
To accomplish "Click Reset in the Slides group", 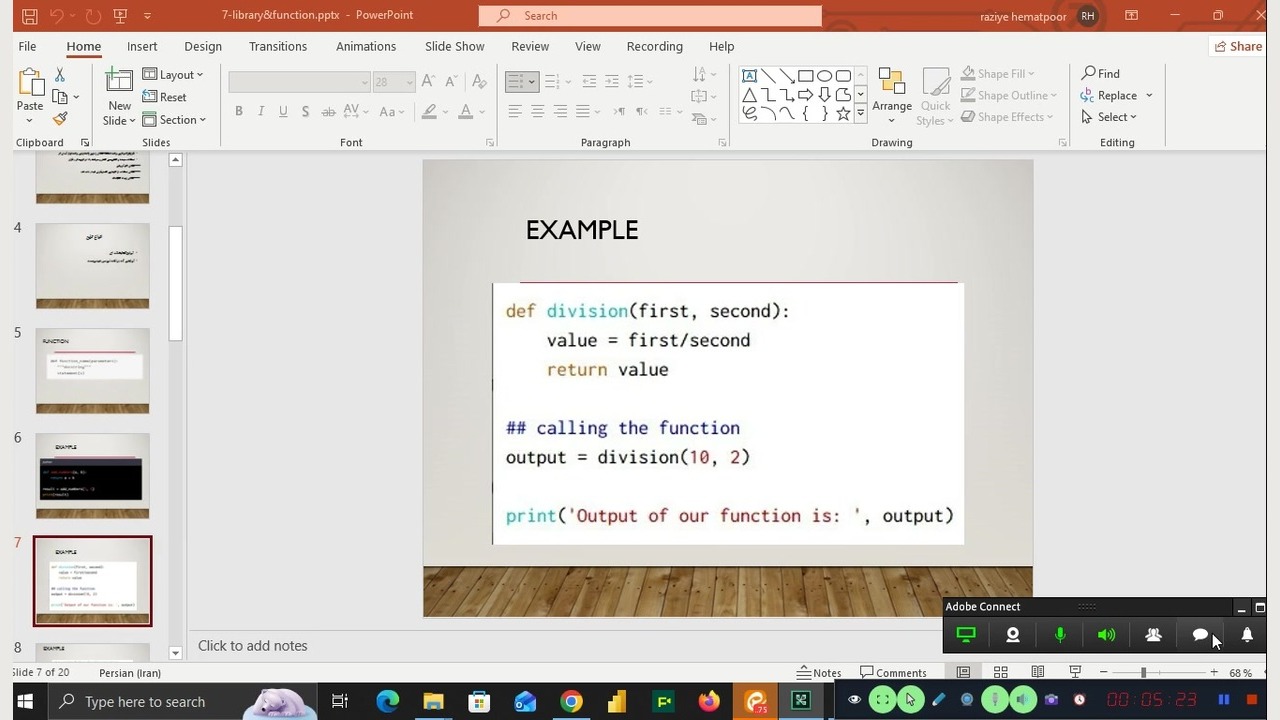I will point(165,97).
